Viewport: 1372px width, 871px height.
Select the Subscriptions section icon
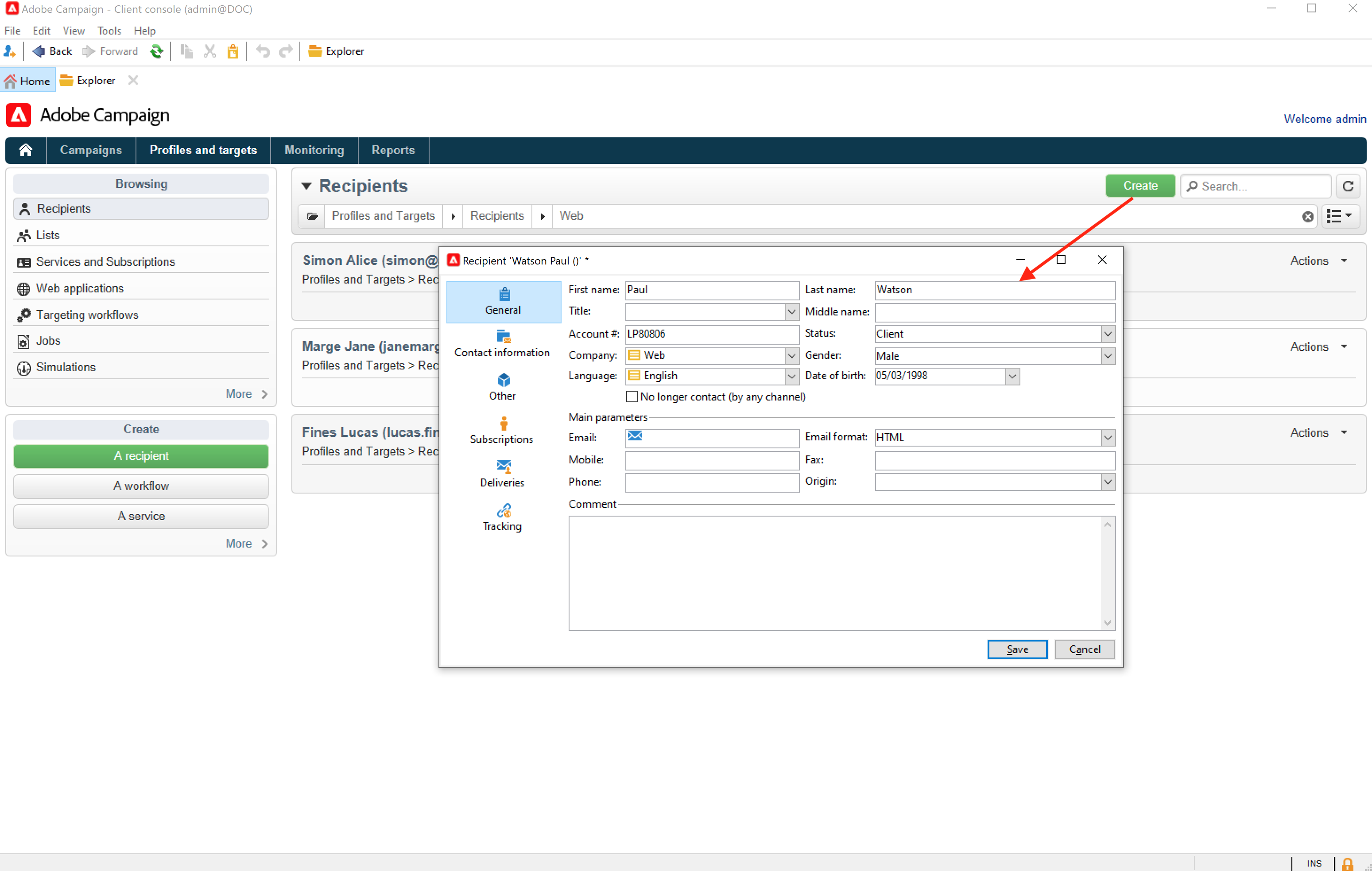503,424
